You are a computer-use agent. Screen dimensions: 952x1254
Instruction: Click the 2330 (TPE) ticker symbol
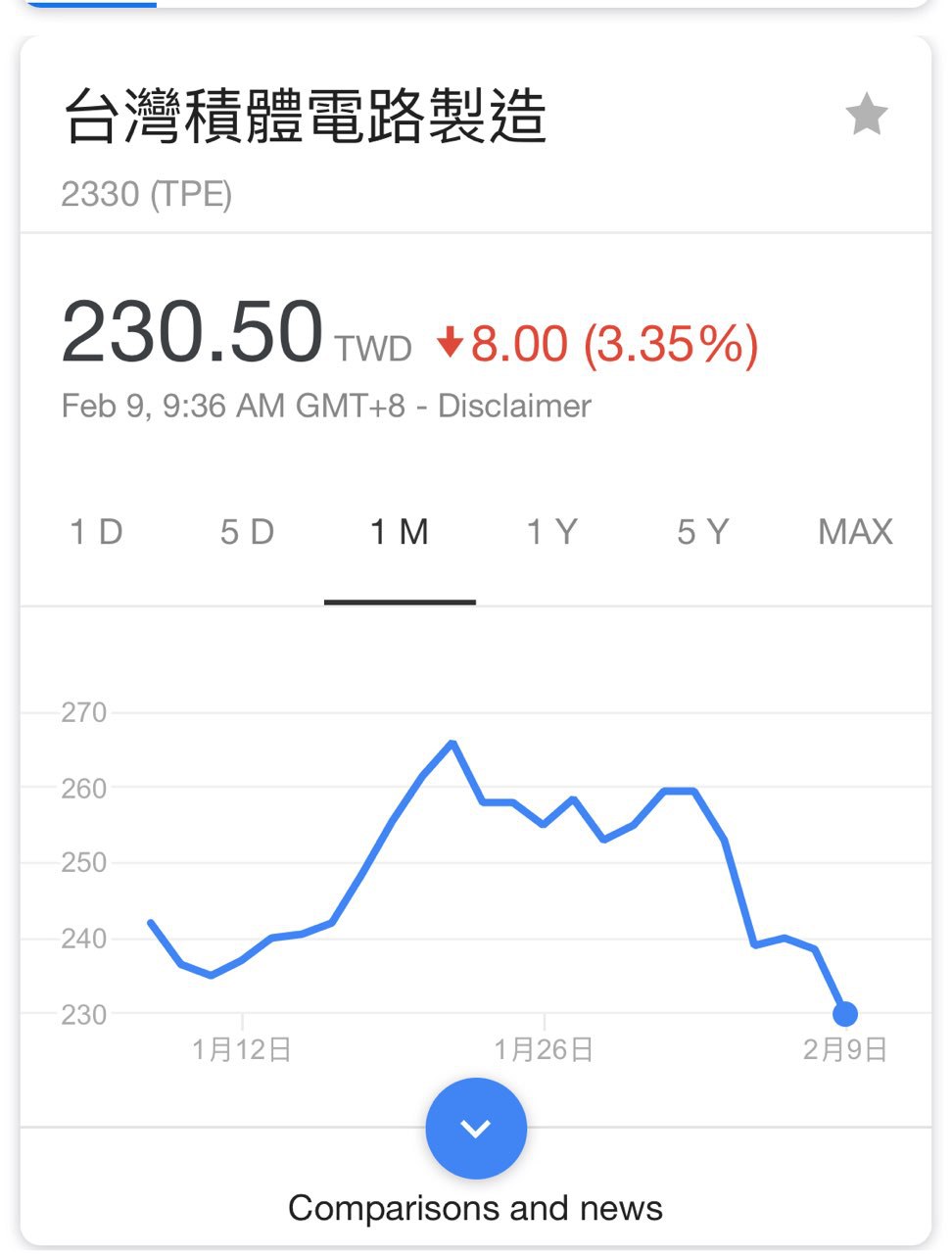[147, 194]
